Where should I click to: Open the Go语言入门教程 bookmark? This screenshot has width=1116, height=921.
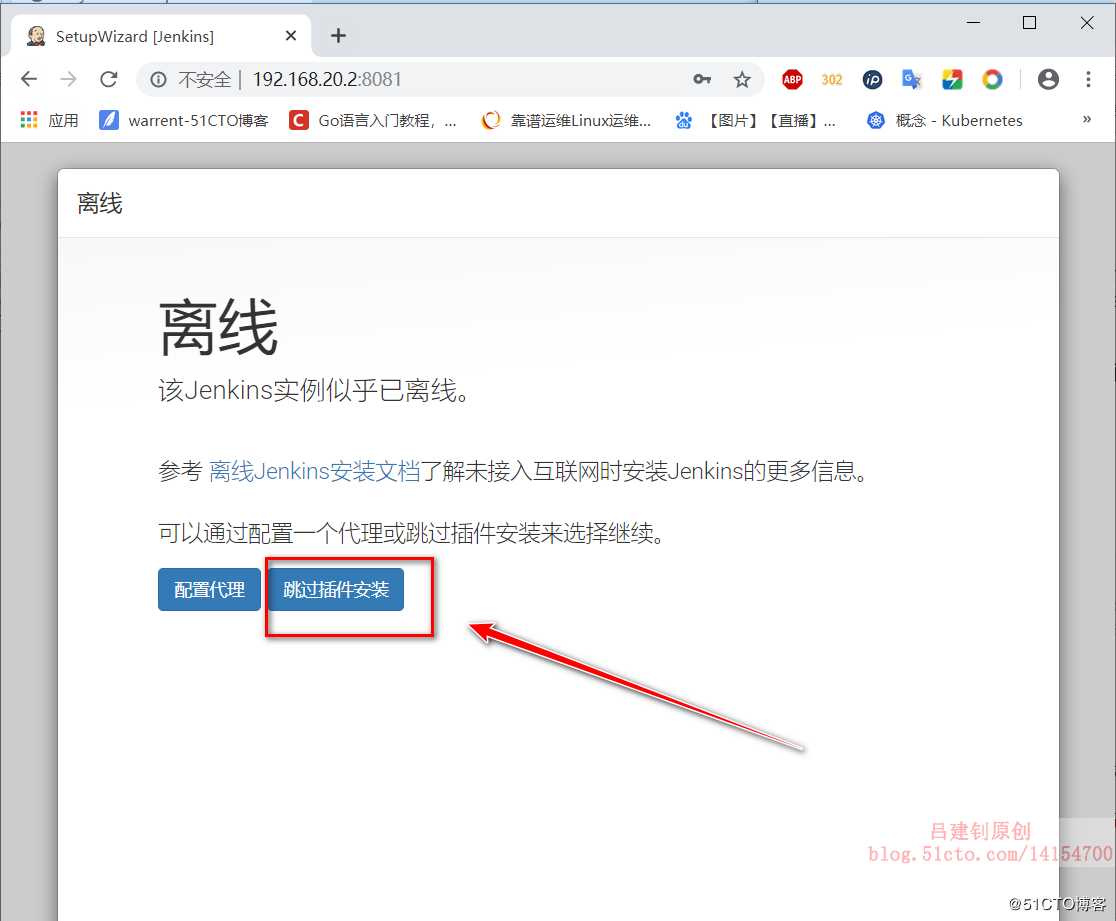[373, 120]
